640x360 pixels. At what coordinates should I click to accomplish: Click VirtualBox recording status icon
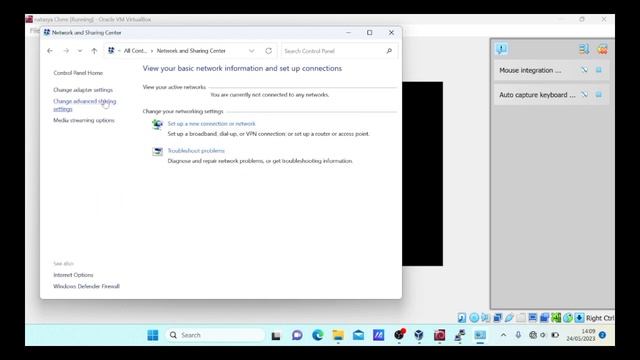(544, 318)
